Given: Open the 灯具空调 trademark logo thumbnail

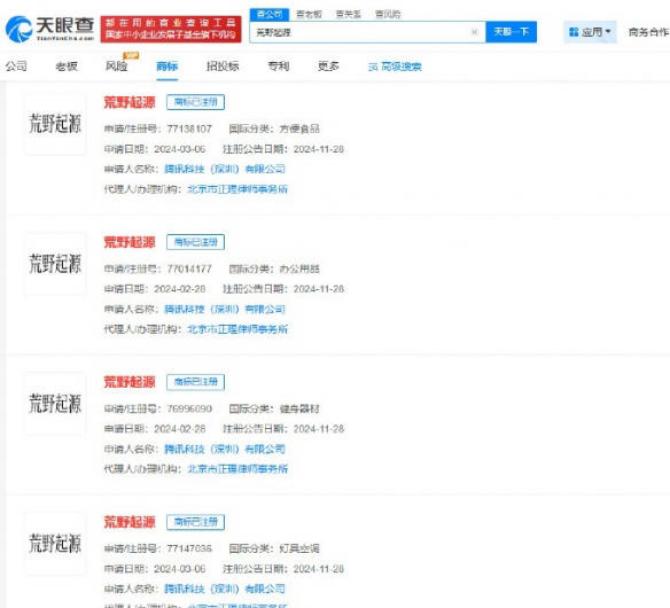Looking at the screenshot, I should (54, 543).
